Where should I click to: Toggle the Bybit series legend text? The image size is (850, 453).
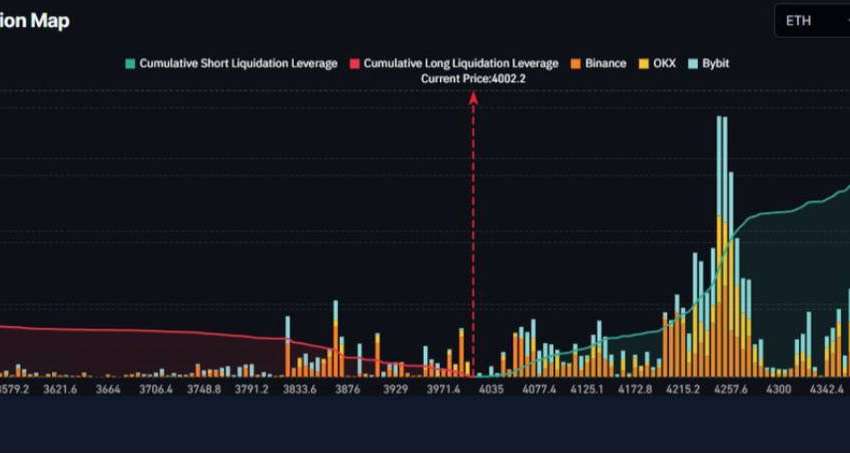click(x=715, y=64)
